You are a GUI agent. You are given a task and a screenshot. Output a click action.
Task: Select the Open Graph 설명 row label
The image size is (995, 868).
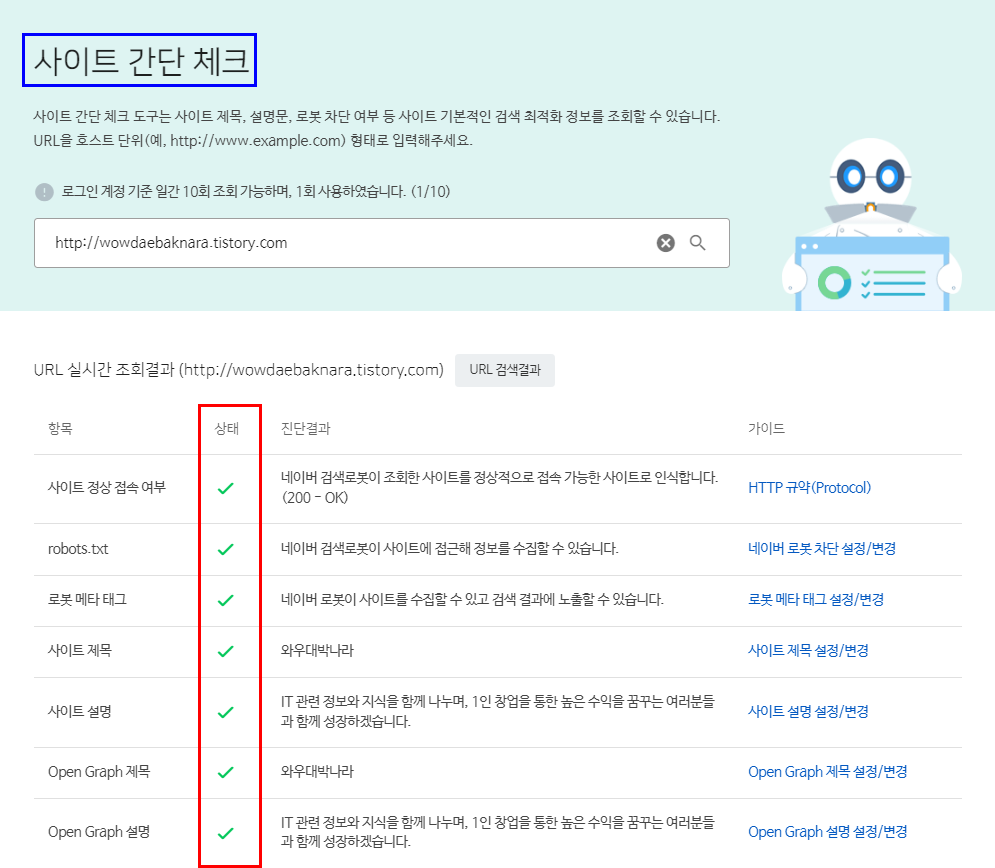coord(99,831)
